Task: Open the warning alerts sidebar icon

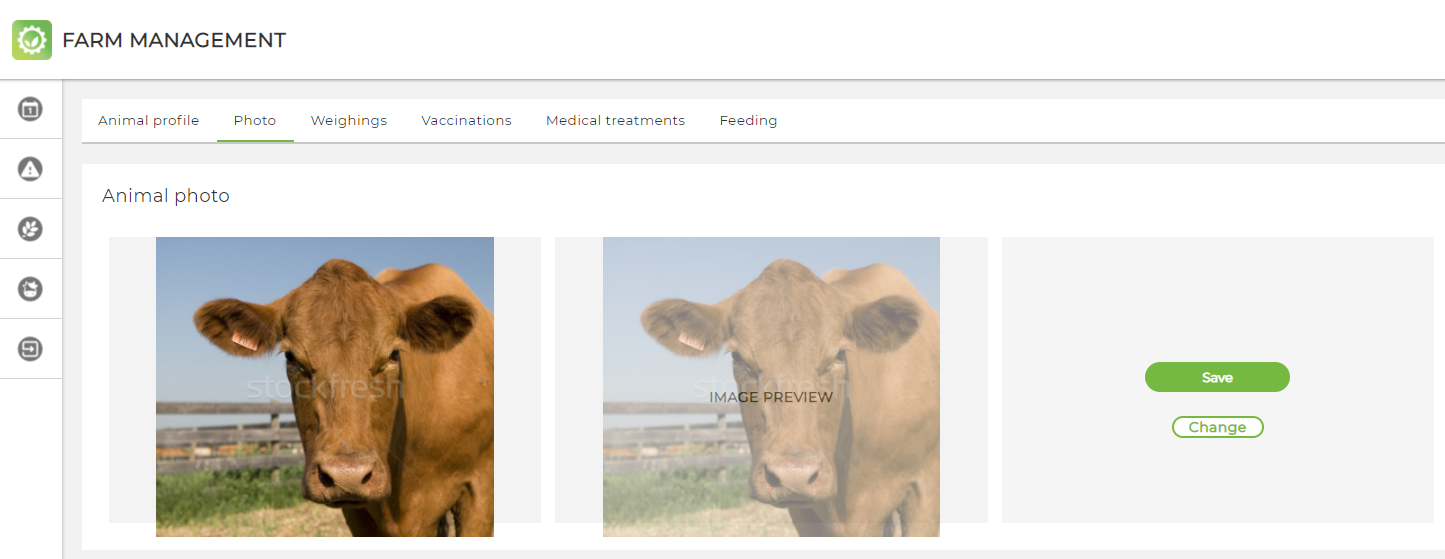Action: pyautogui.click(x=31, y=168)
